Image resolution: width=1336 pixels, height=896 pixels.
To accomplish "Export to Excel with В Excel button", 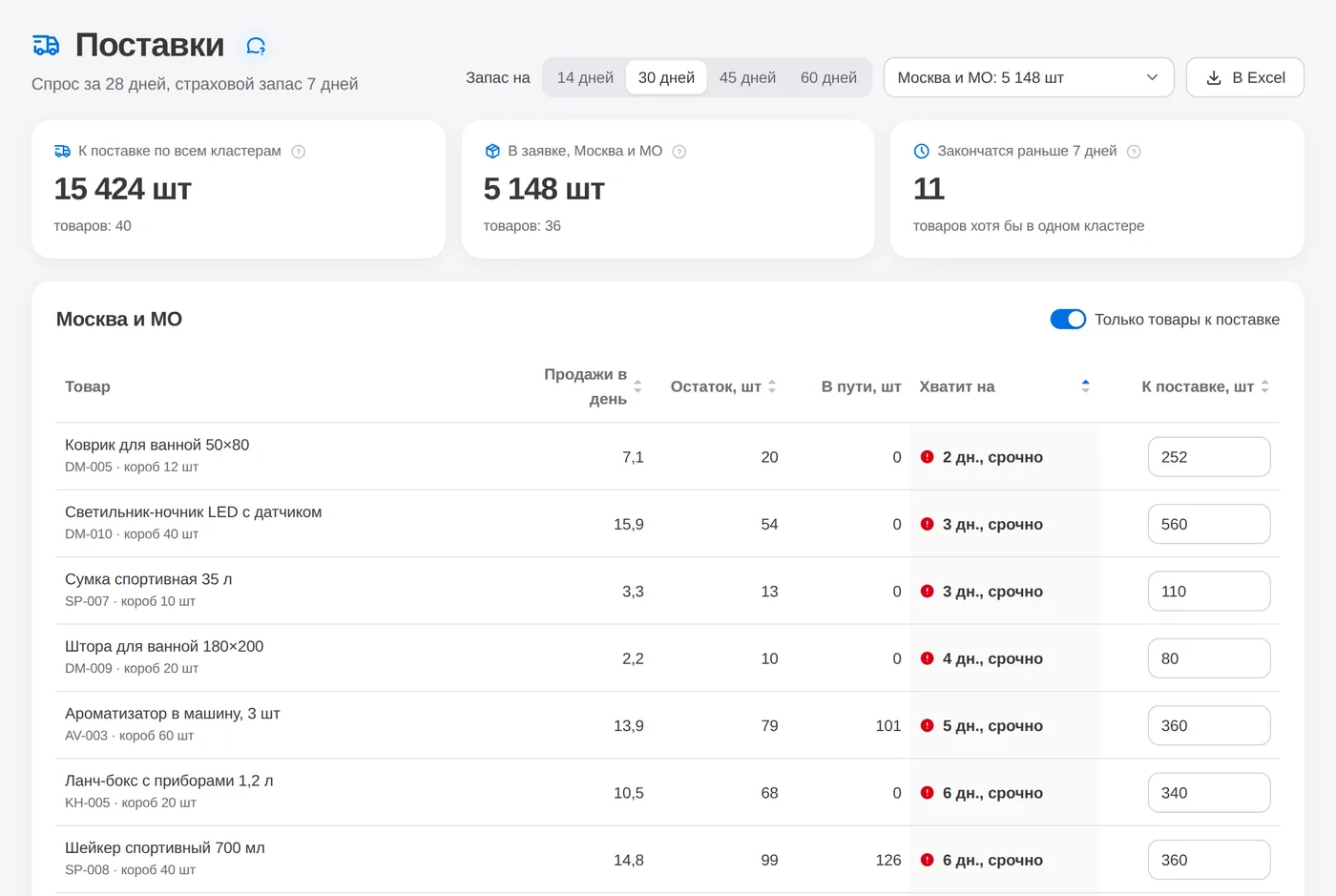I will (x=1244, y=77).
